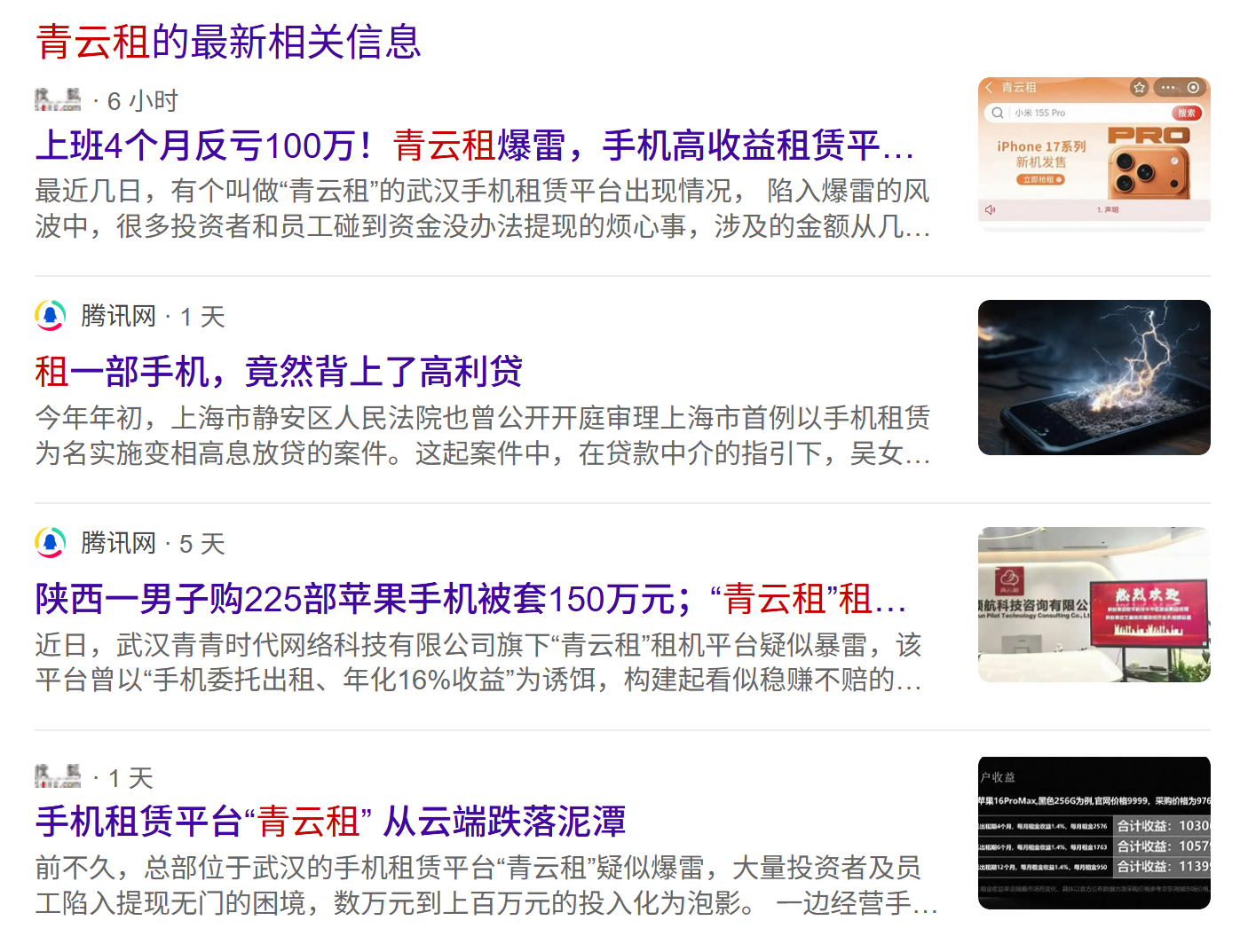The height and width of the screenshot is (952, 1240).
Task: Open article 上班4个月反亏100万！青云租爆雷
Action: (x=475, y=146)
